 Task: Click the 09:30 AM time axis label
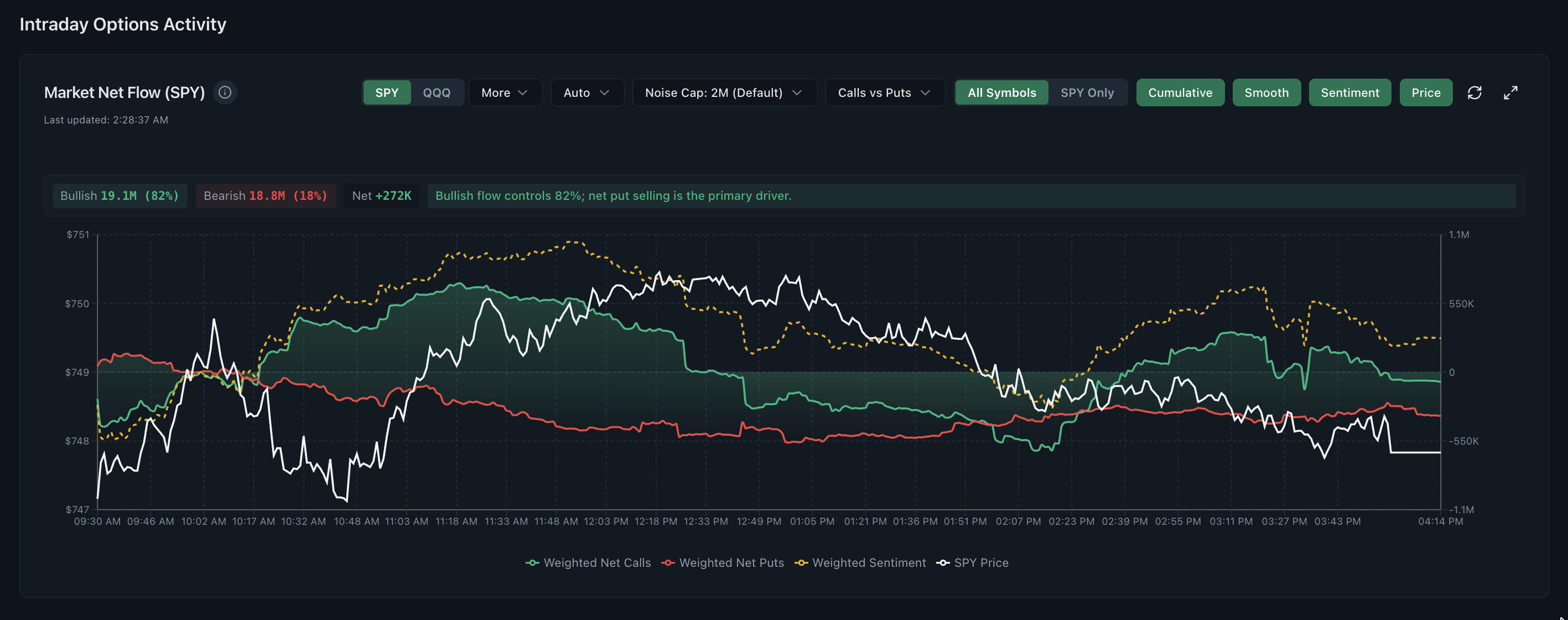pyautogui.click(x=97, y=521)
